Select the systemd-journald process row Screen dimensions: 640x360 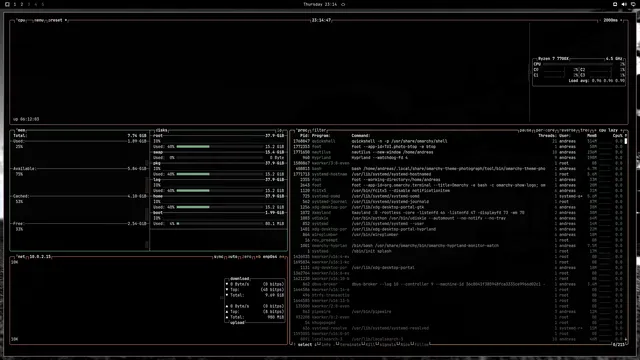tap(457, 202)
